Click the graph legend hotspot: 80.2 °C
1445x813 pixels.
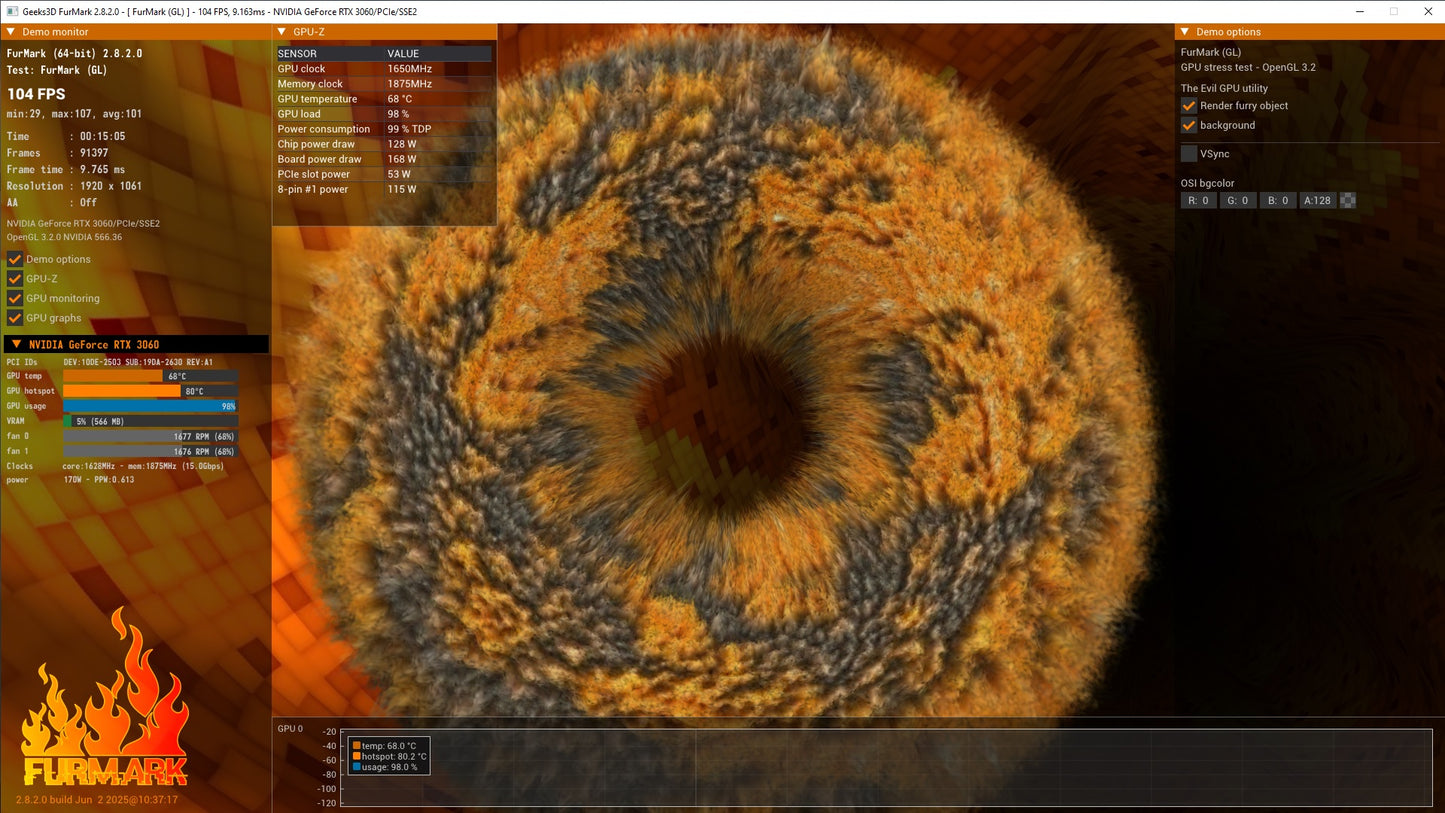pos(389,756)
